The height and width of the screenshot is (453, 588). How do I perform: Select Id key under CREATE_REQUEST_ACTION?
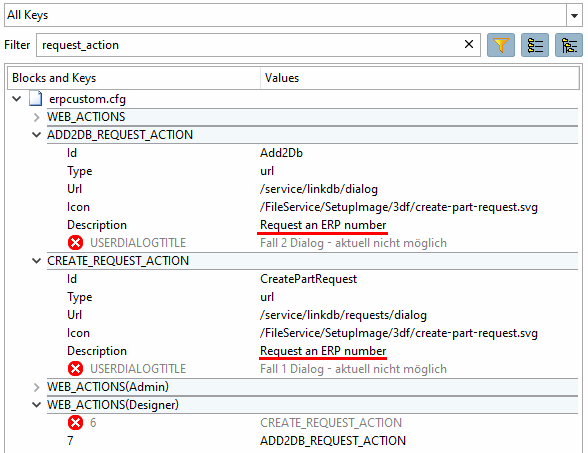(x=72, y=279)
